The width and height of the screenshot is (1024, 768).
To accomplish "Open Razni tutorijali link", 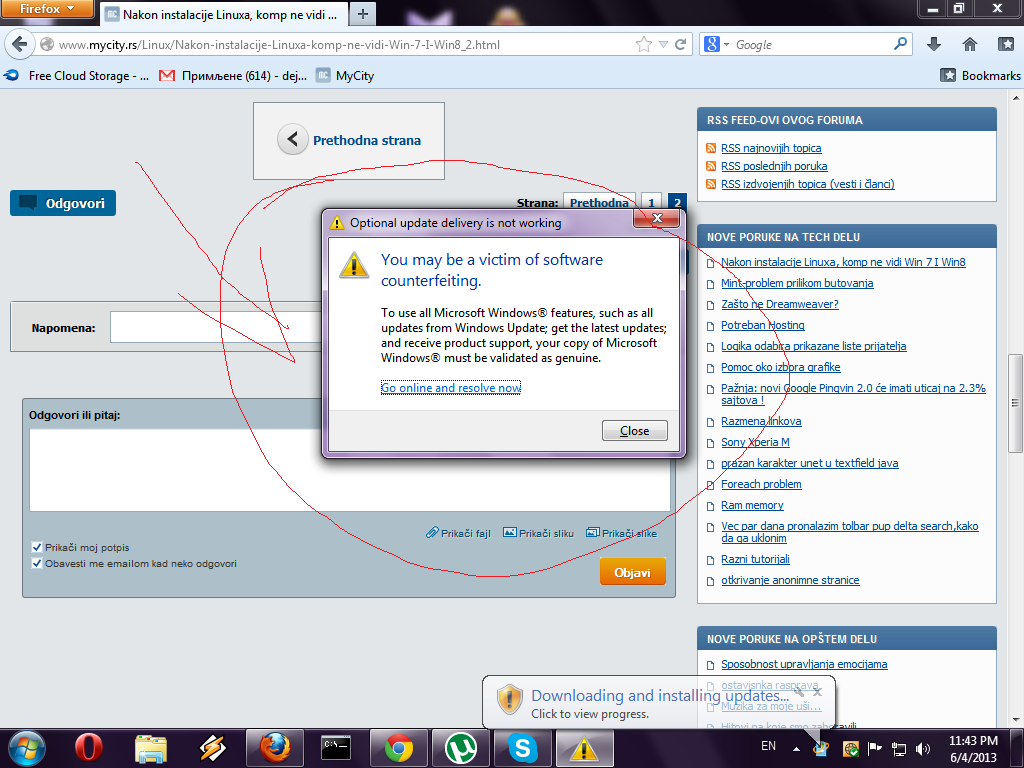I will [x=756, y=560].
